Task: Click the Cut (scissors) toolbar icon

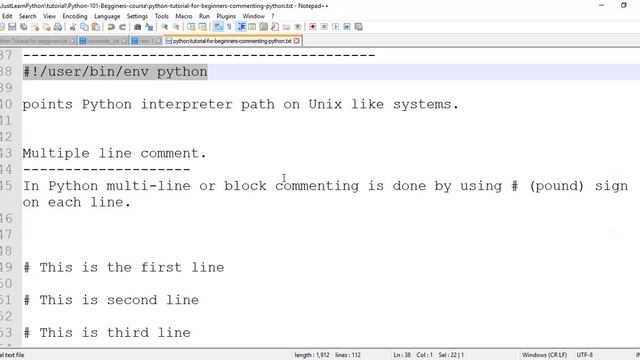Action: point(73,27)
